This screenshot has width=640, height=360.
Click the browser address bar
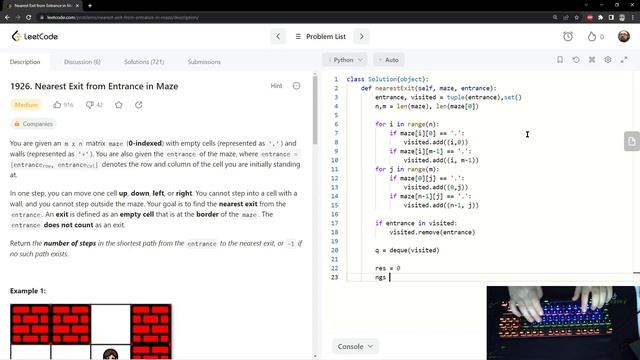tap(294, 18)
